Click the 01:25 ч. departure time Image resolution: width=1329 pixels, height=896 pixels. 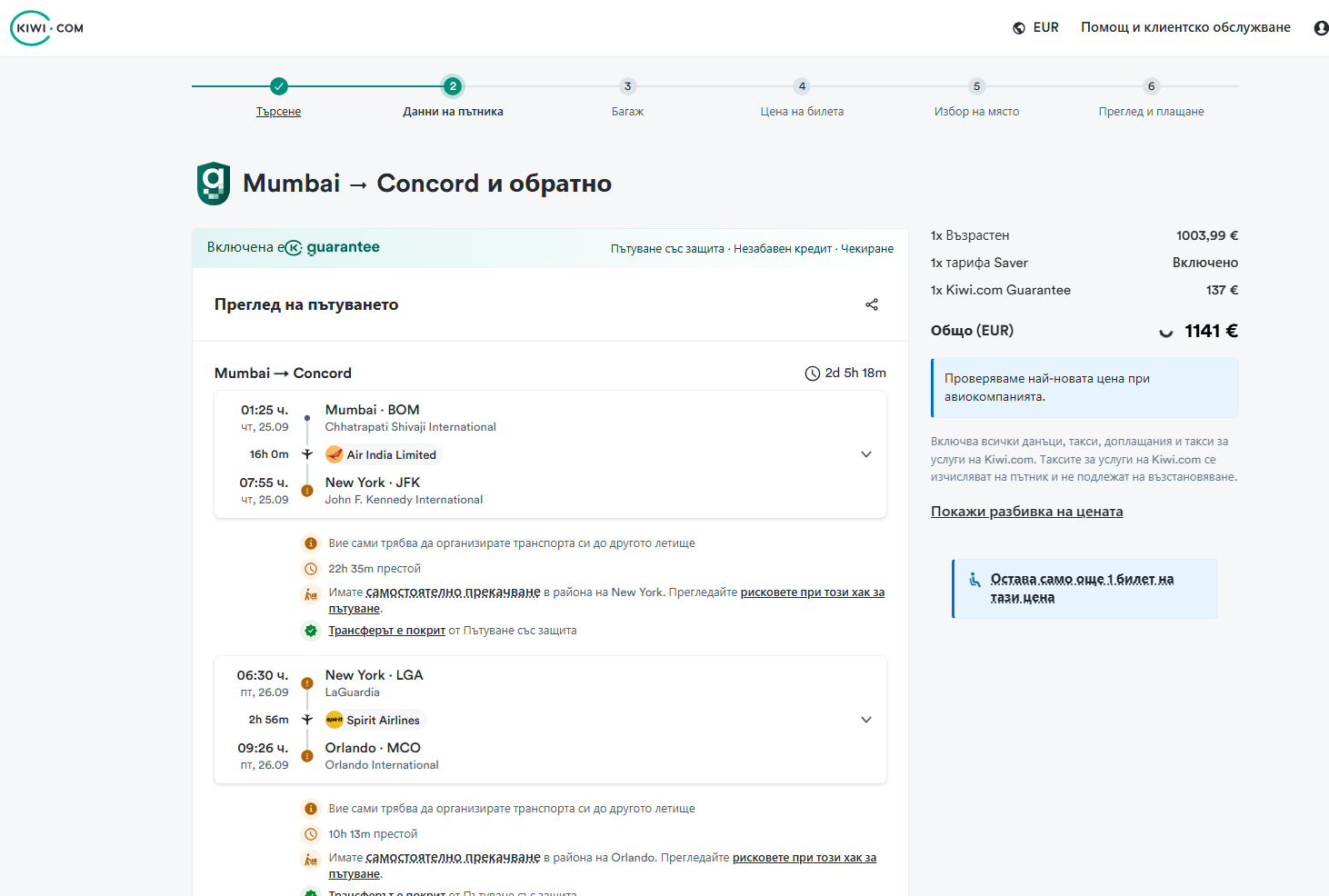click(x=265, y=411)
